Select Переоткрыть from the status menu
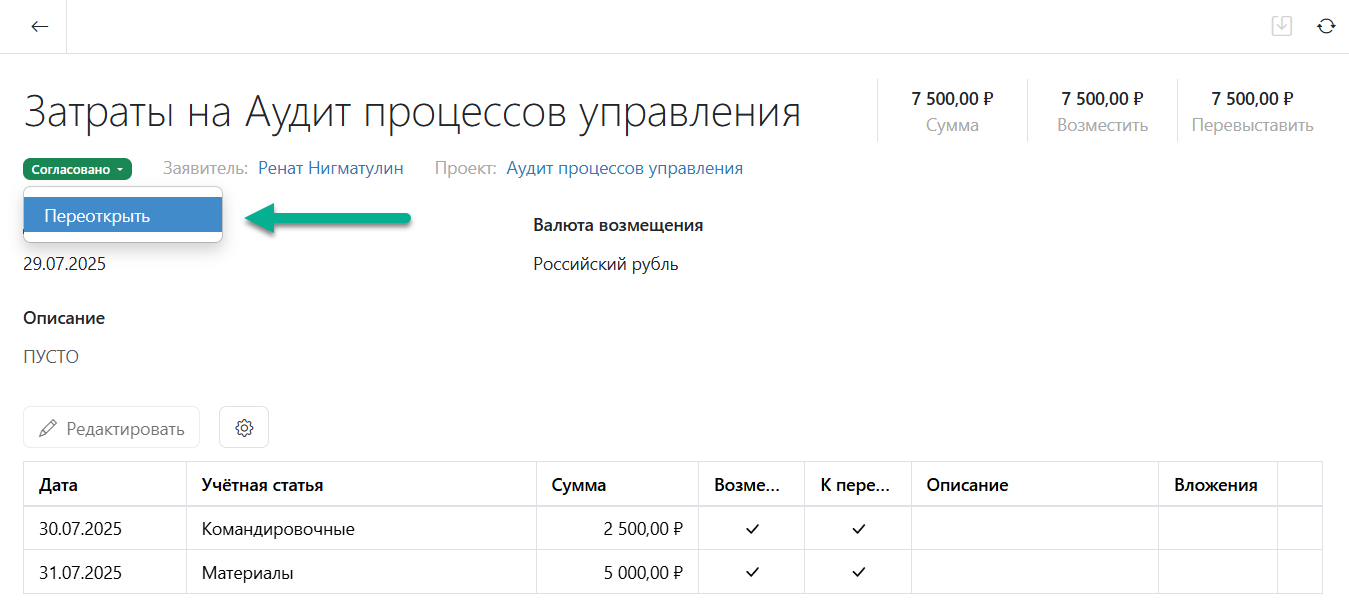This screenshot has height=615, width=1349. tap(123, 216)
